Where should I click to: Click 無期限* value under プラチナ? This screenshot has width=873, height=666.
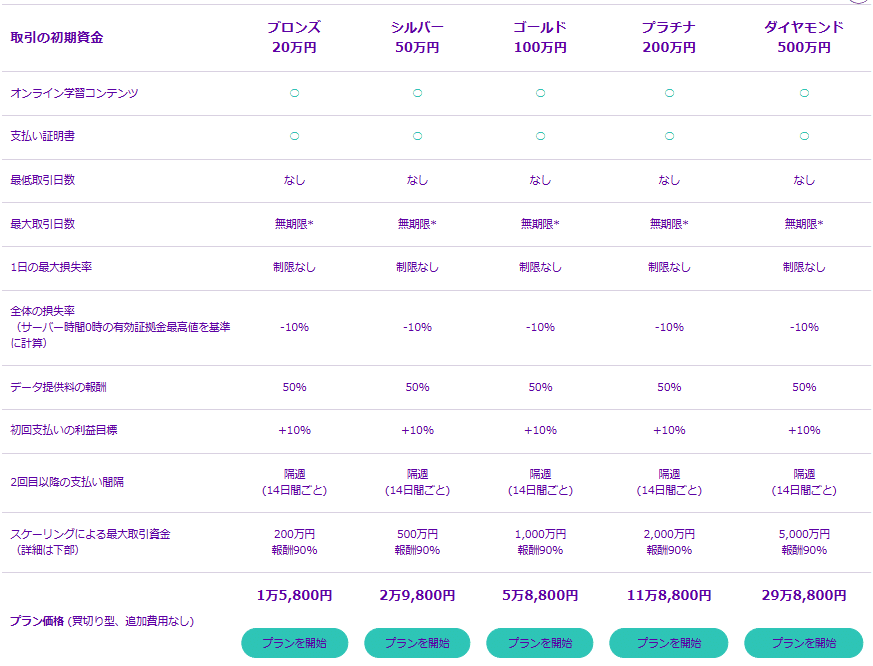click(x=669, y=224)
